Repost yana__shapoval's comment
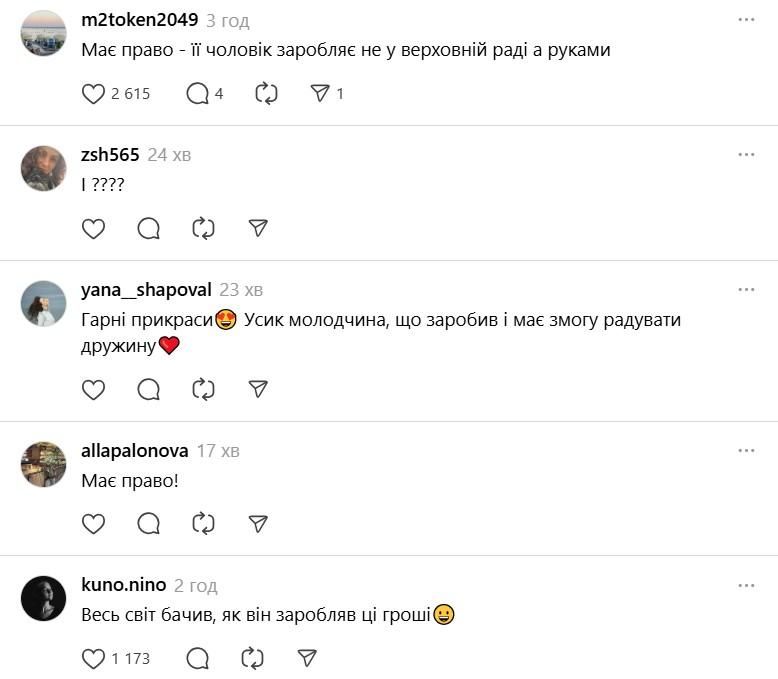This screenshot has height=679, width=778. pos(203,389)
